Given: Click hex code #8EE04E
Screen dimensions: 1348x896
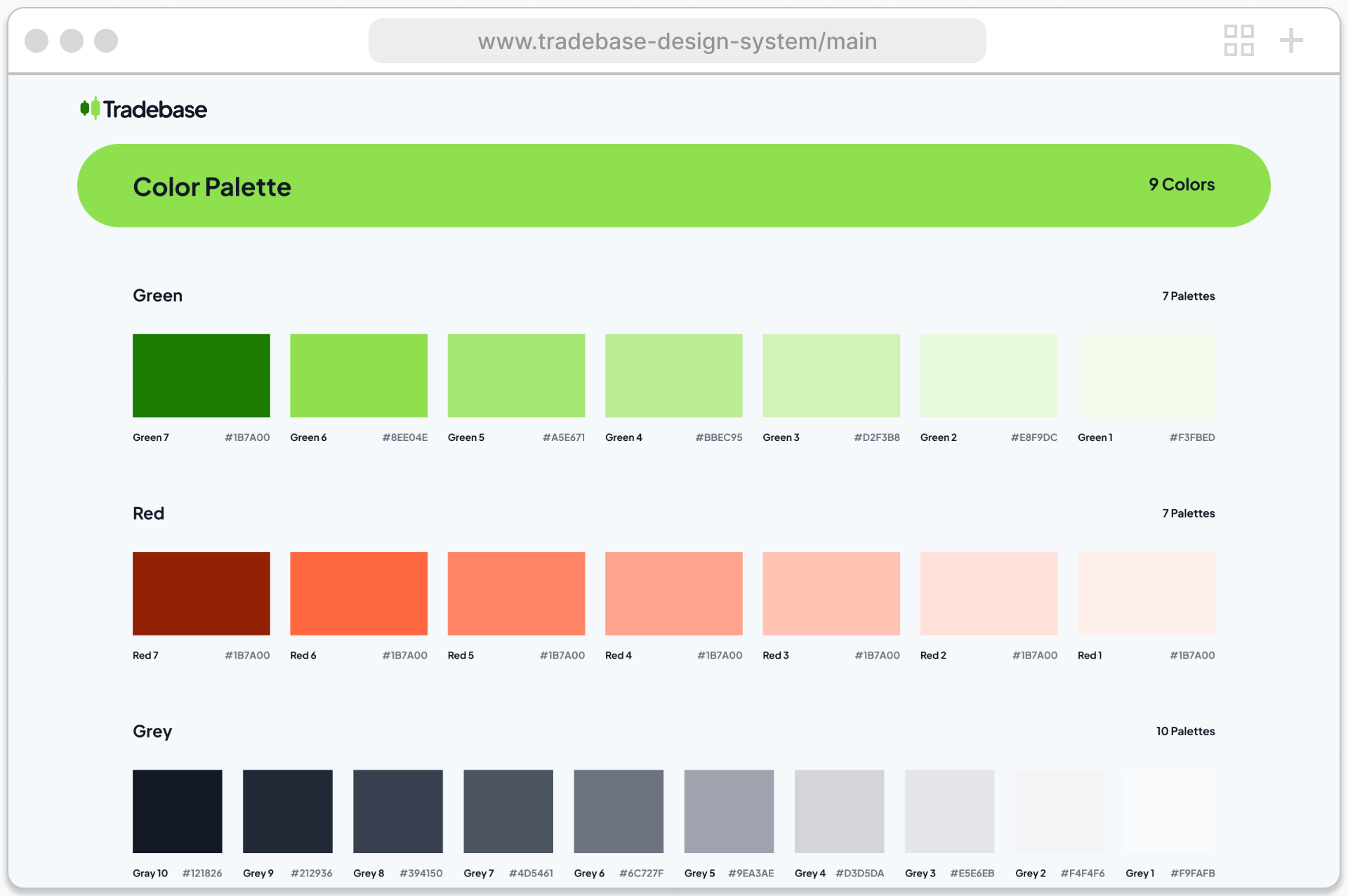Looking at the screenshot, I should 405,437.
